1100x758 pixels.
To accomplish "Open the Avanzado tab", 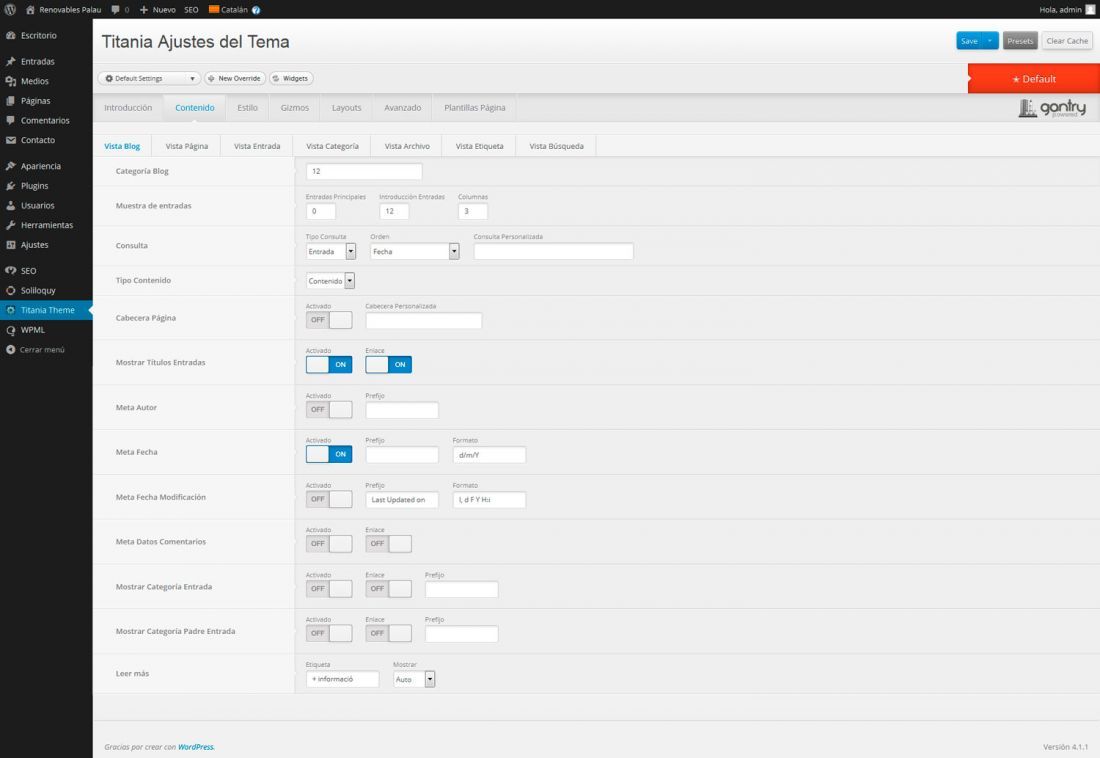I will 403,108.
